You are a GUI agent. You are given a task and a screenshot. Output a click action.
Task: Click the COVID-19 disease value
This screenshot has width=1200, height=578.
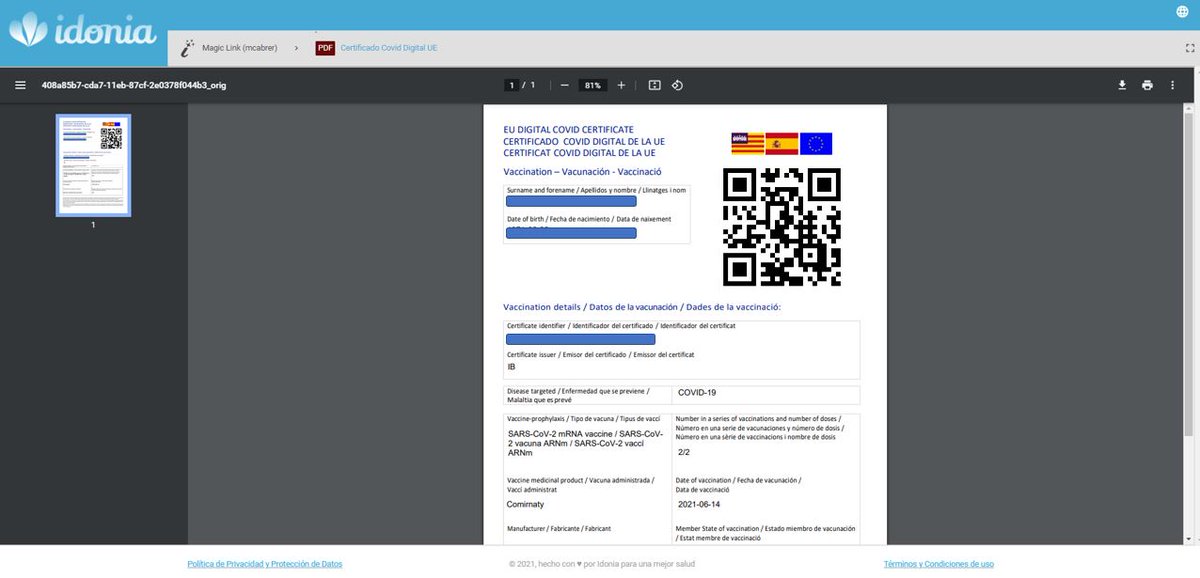pyautogui.click(x=697, y=393)
